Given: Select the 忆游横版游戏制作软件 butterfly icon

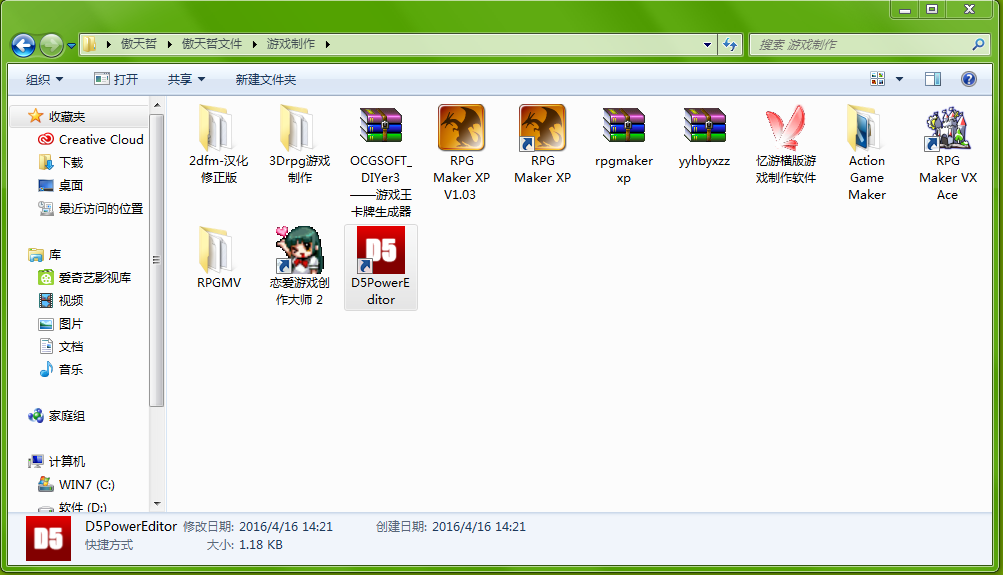Looking at the screenshot, I should click(786, 127).
